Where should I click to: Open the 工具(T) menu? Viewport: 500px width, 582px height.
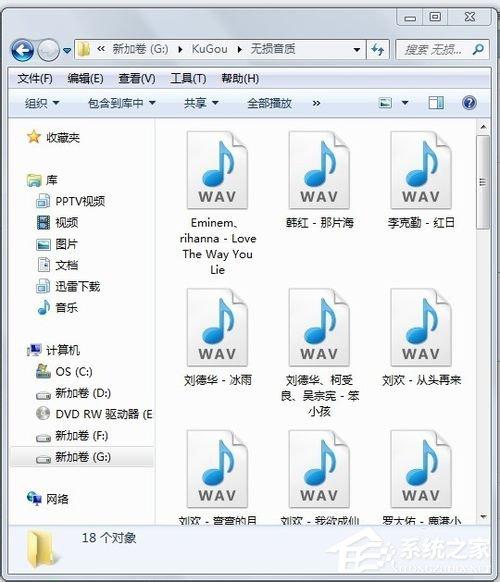[x=188, y=79]
